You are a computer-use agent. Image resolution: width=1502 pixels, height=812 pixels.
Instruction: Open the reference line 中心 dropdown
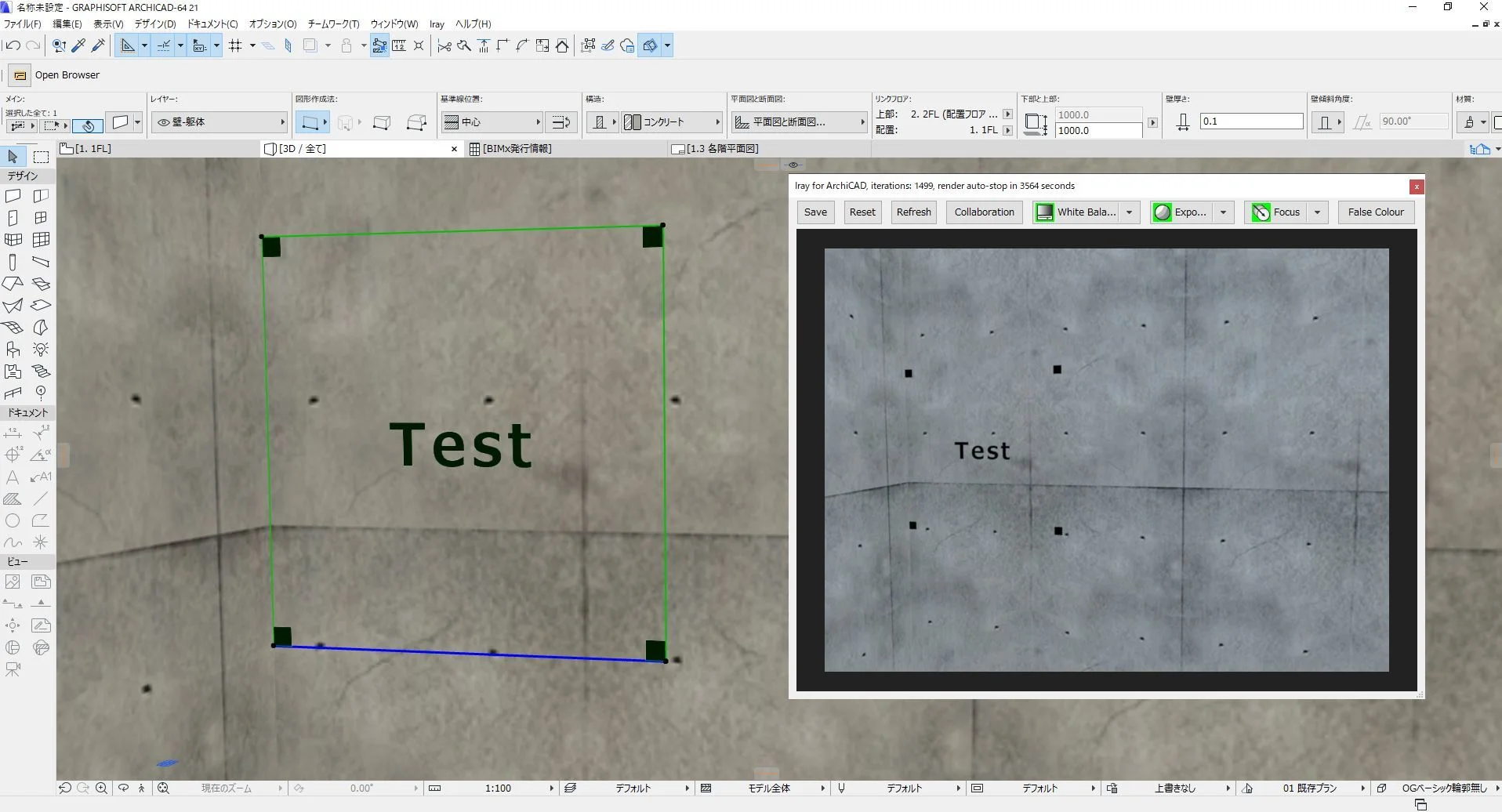(x=492, y=122)
